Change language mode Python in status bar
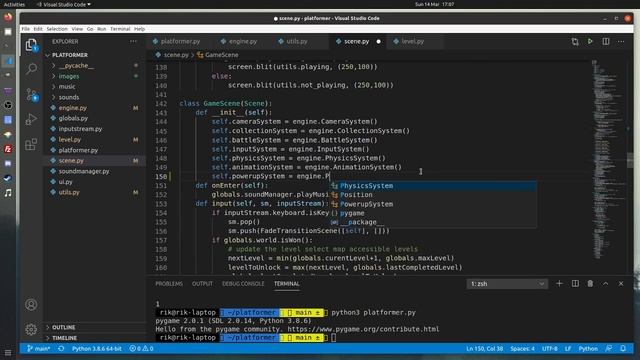The height and width of the screenshot is (360, 640). pos(588,349)
